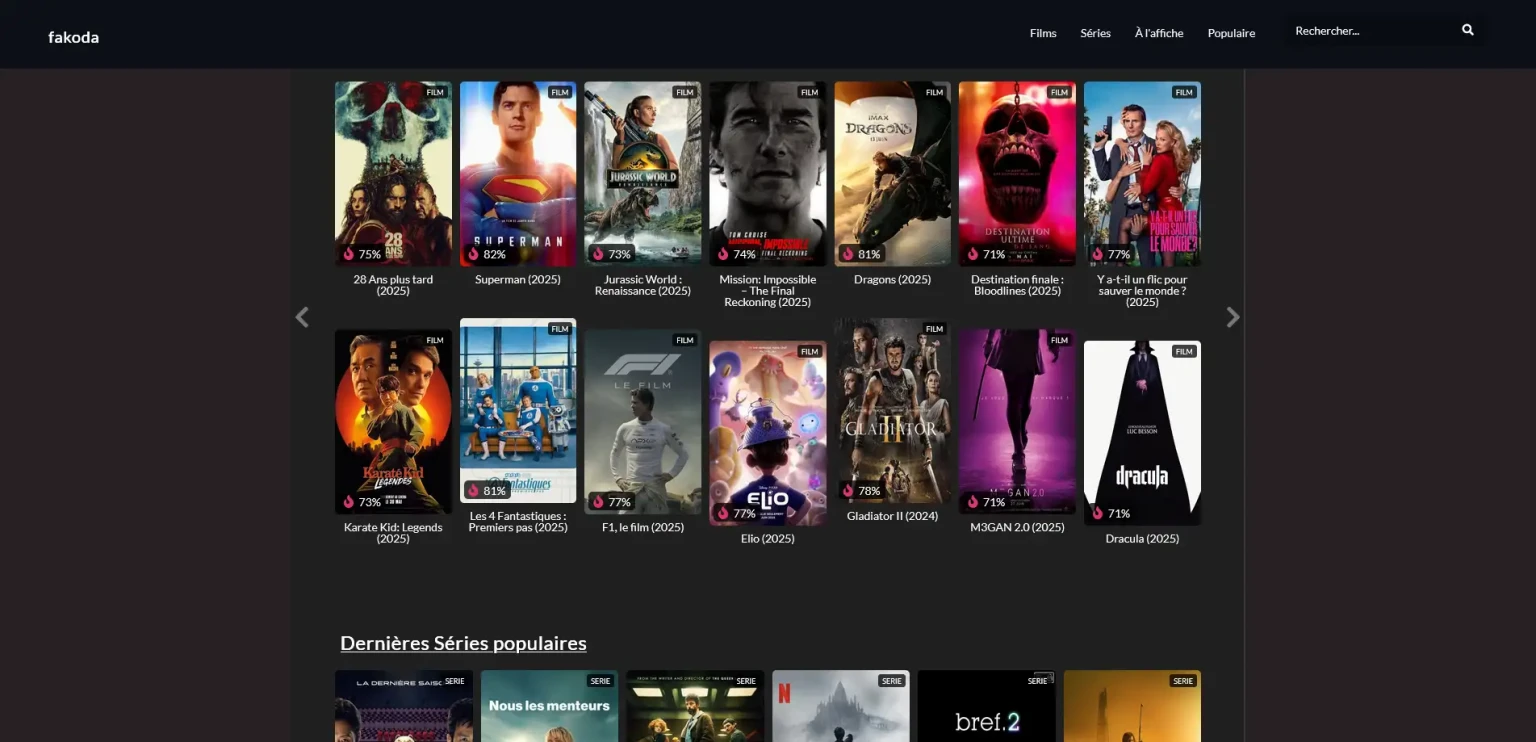Select the 28 Ans plus tard poster image

[x=393, y=174]
